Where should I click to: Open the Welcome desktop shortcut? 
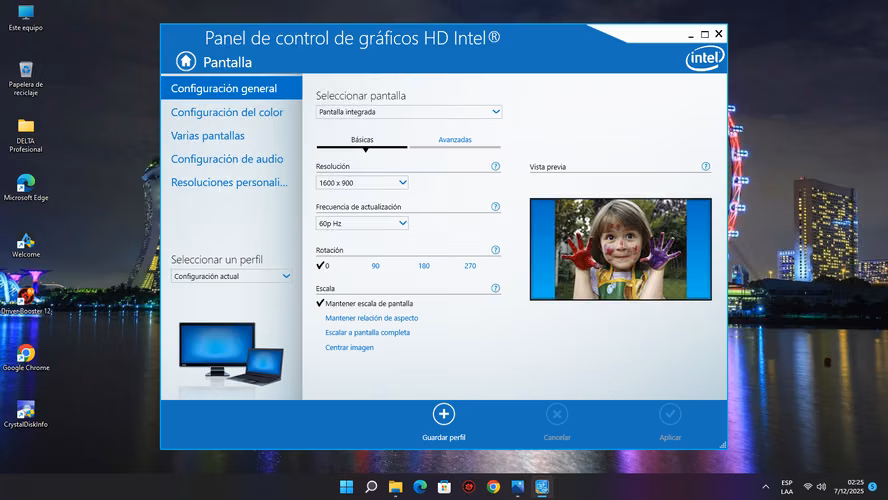click(25, 245)
